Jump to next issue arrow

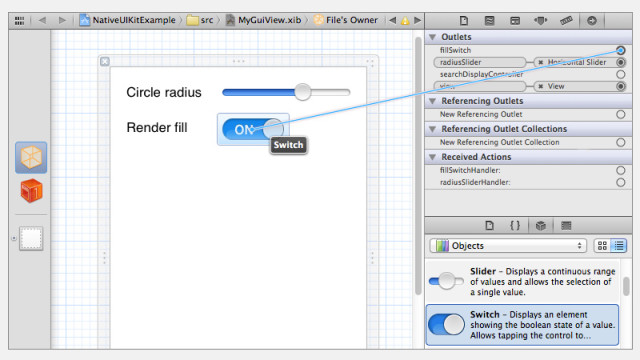pos(417,20)
